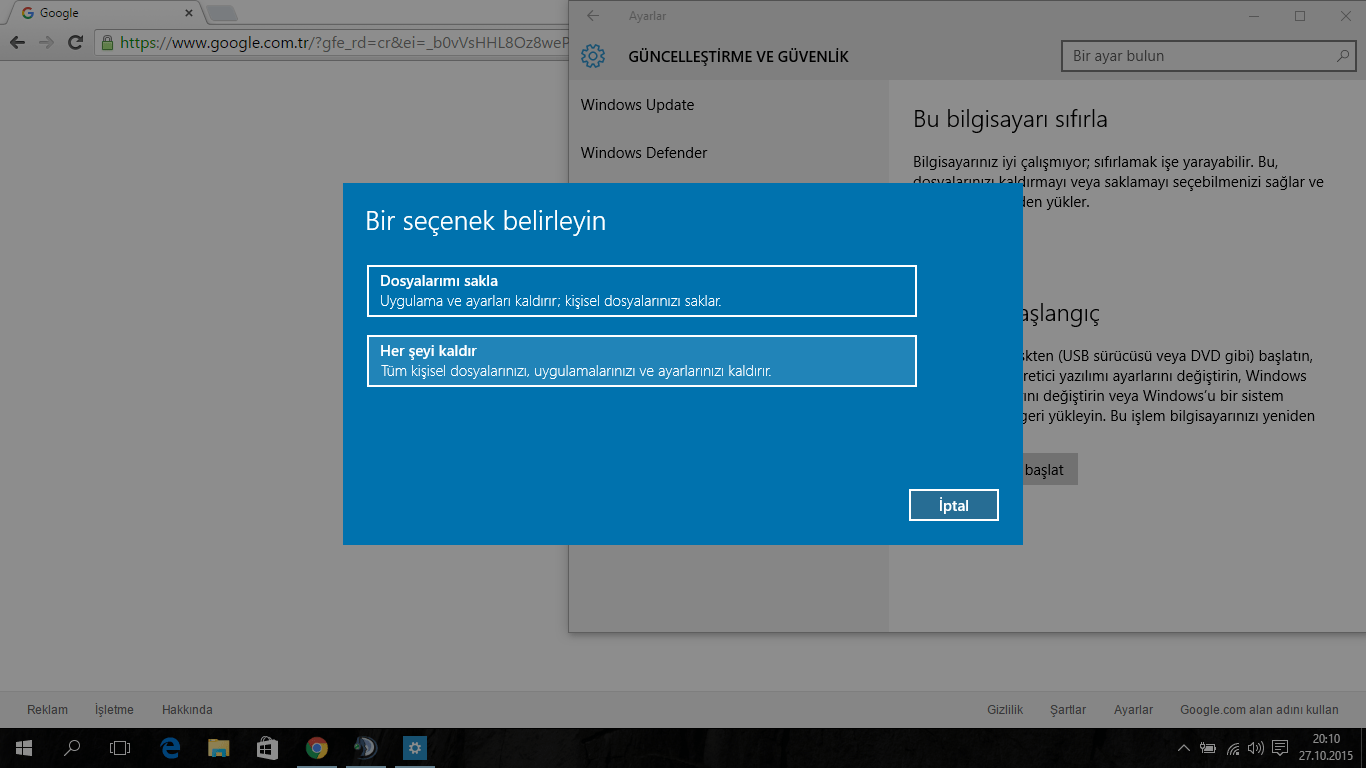Open the İşletme link in Google's footer

pos(114,710)
